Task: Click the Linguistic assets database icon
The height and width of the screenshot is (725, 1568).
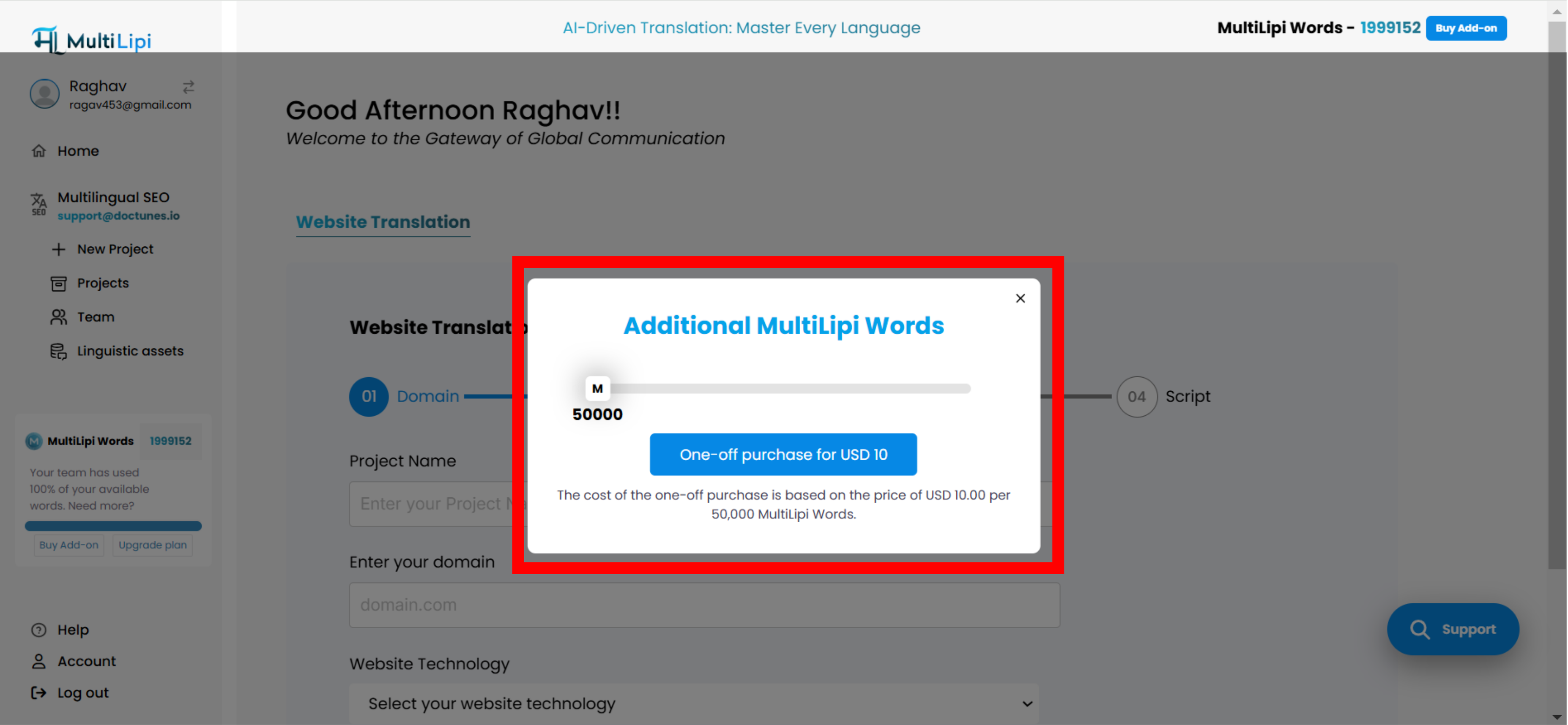Action: [58, 352]
